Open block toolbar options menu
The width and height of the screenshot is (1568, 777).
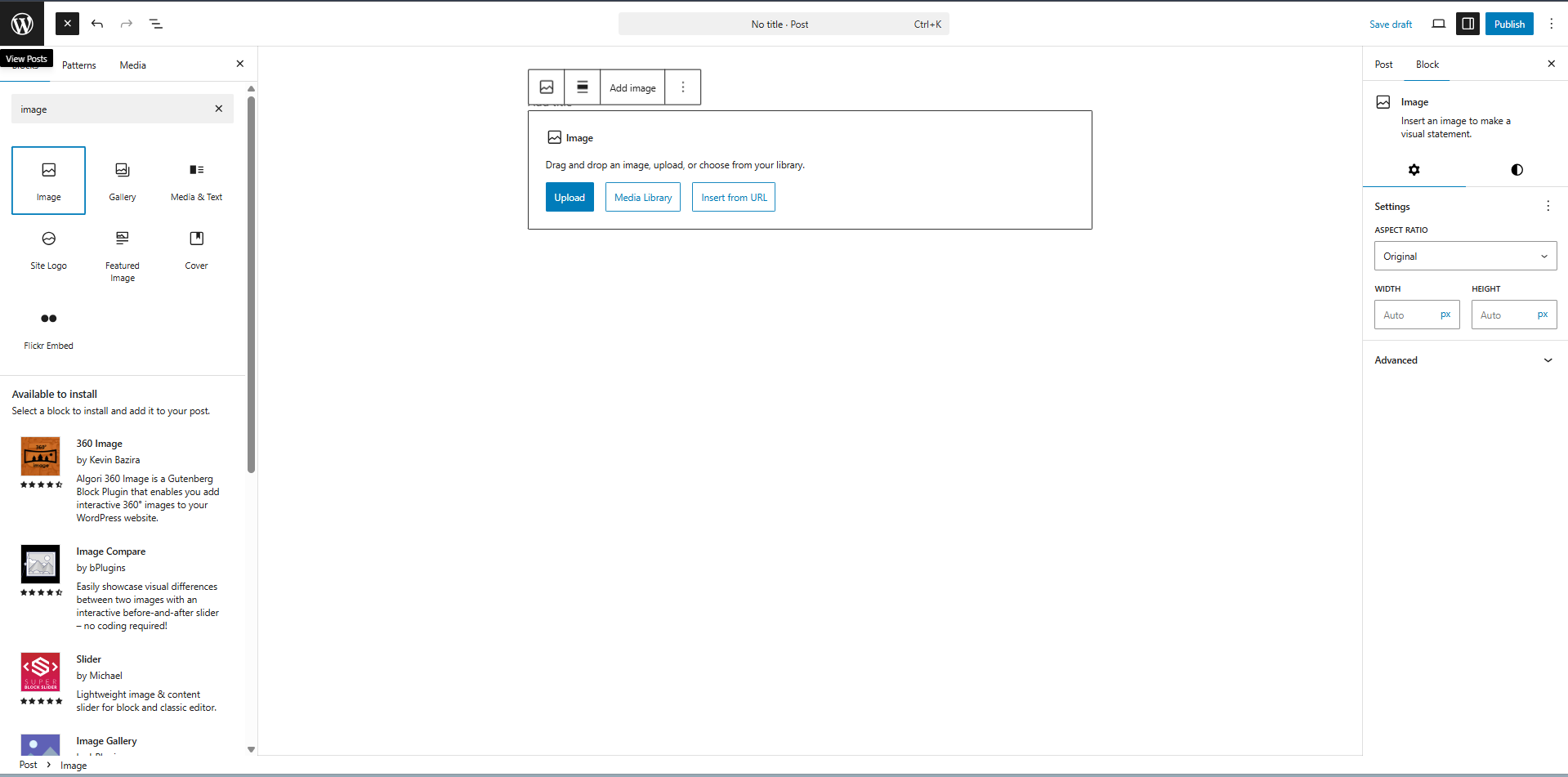(683, 87)
